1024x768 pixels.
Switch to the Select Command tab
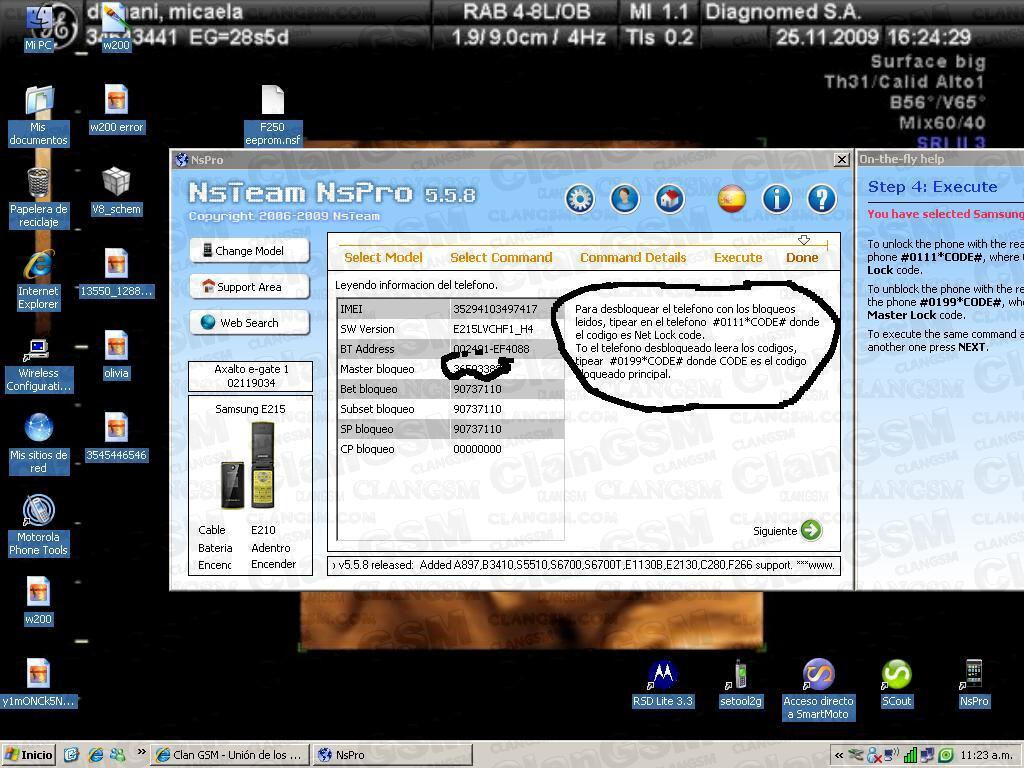(501, 257)
